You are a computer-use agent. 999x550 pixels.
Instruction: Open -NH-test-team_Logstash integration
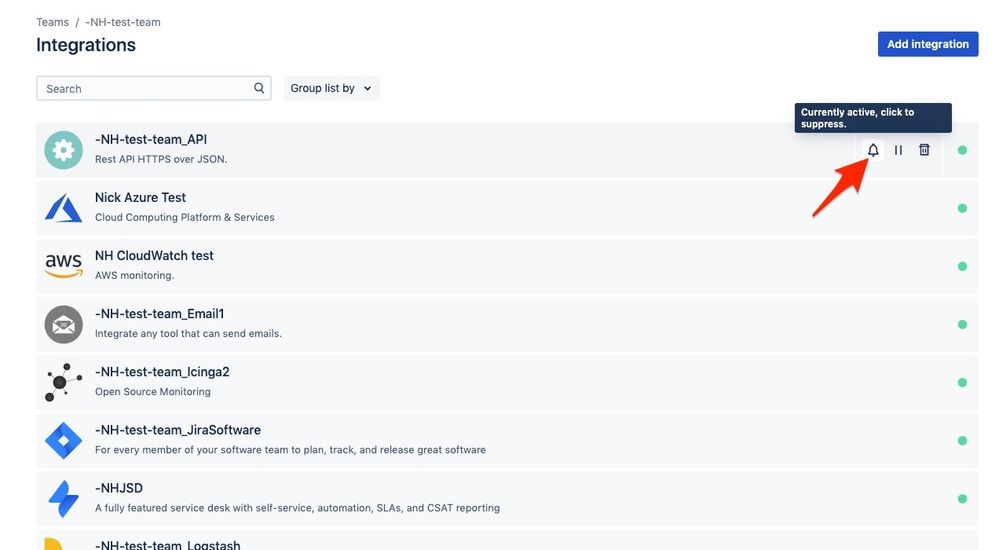(x=168, y=545)
